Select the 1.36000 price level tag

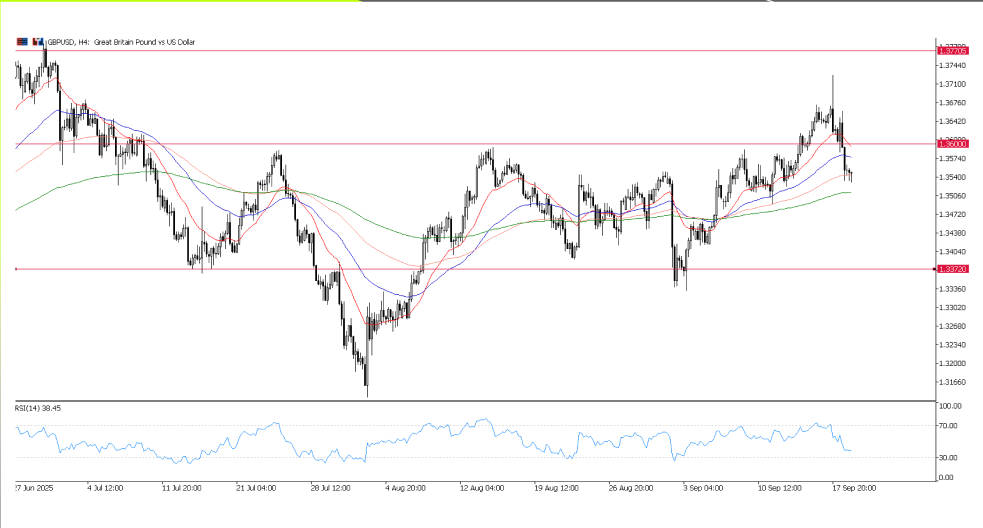[951, 144]
